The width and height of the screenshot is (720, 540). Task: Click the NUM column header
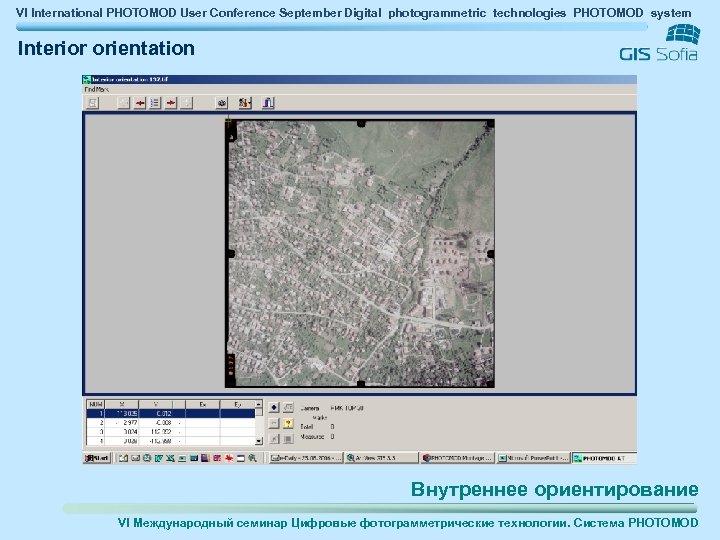coord(96,405)
